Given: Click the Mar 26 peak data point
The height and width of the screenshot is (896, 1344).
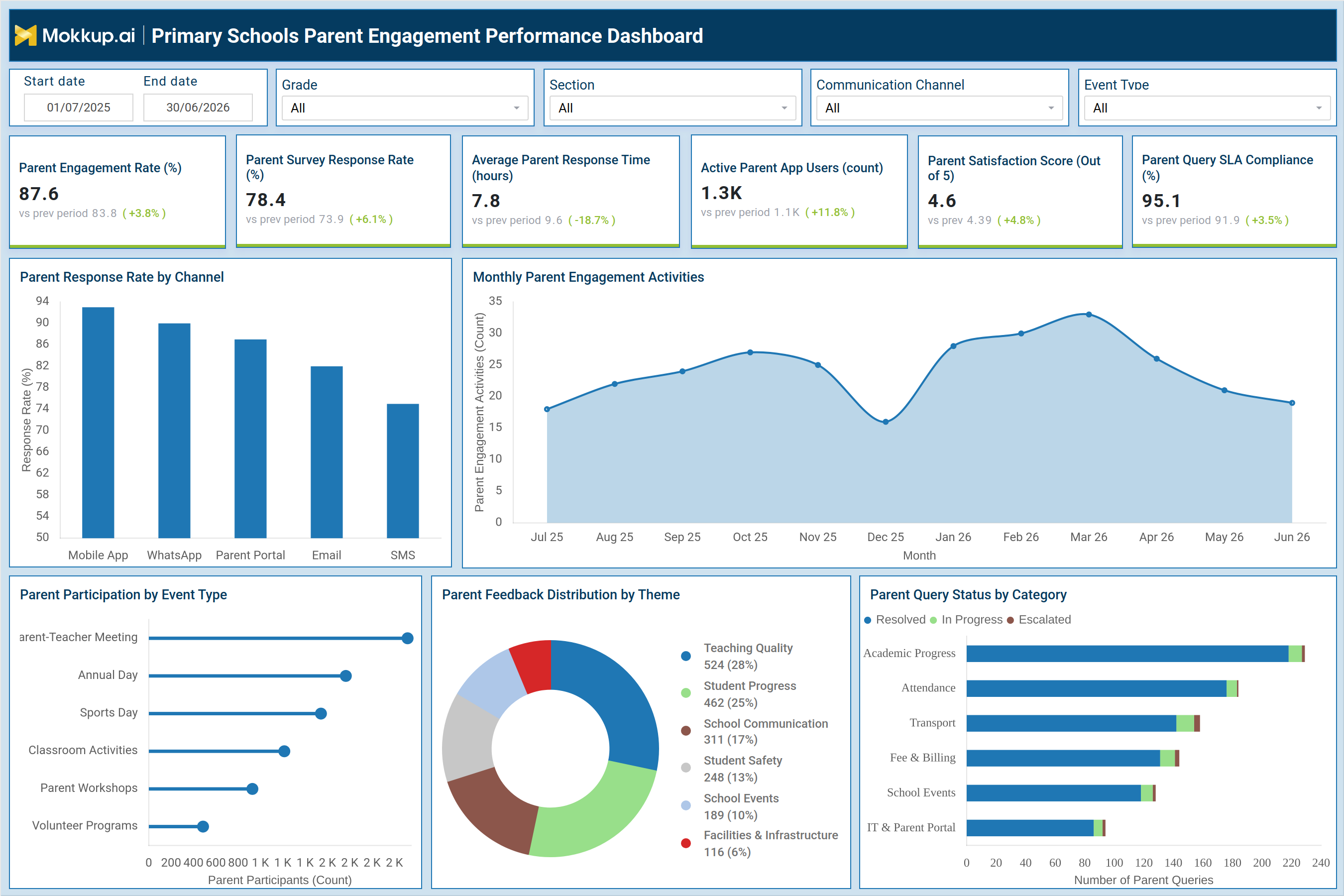Looking at the screenshot, I should pyautogui.click(x=1089, y=314).
